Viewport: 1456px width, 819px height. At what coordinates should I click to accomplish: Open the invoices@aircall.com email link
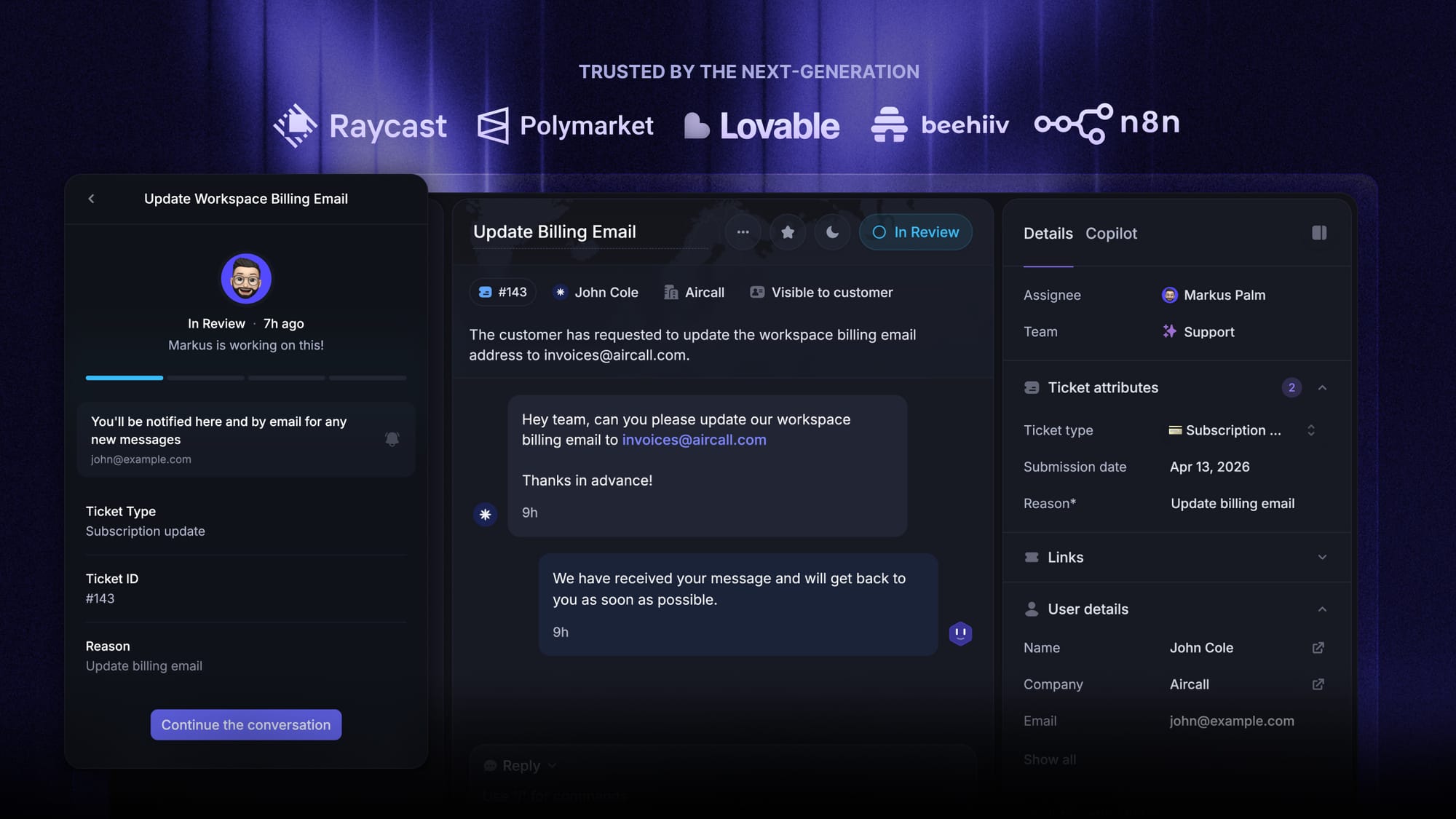click(x=694, y=440)
